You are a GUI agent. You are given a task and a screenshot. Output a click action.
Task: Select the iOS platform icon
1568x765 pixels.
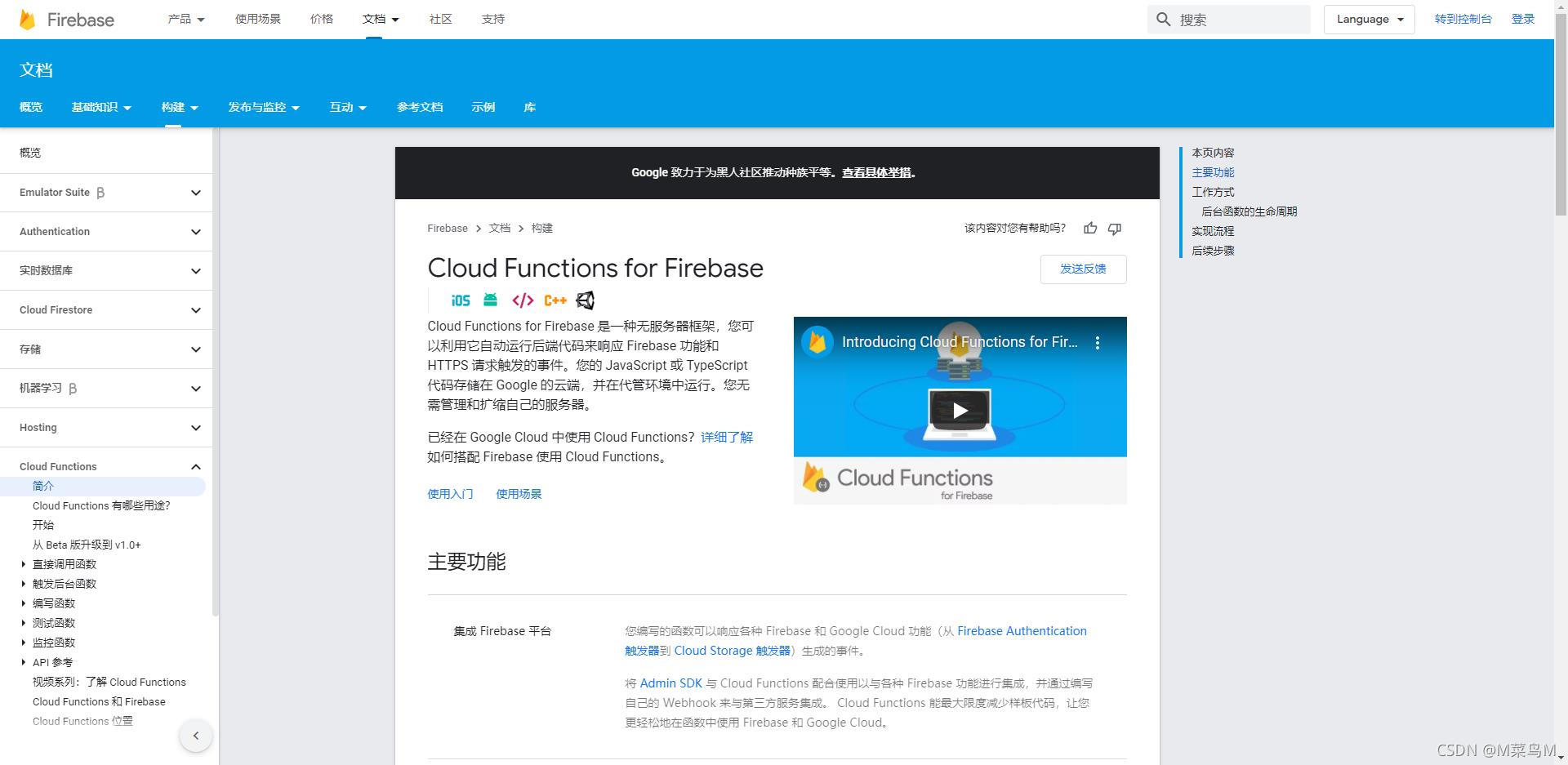[461, 300]
